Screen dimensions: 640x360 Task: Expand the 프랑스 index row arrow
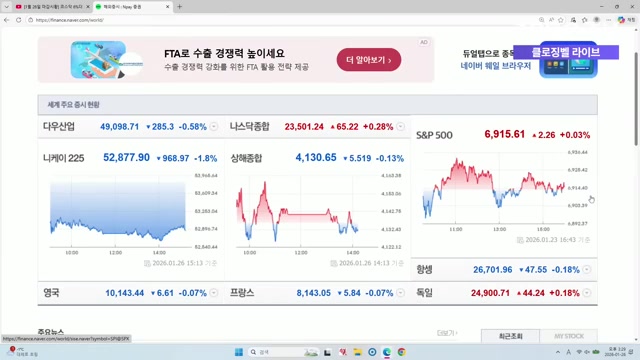pyautogui.click(x=400, y=293)
